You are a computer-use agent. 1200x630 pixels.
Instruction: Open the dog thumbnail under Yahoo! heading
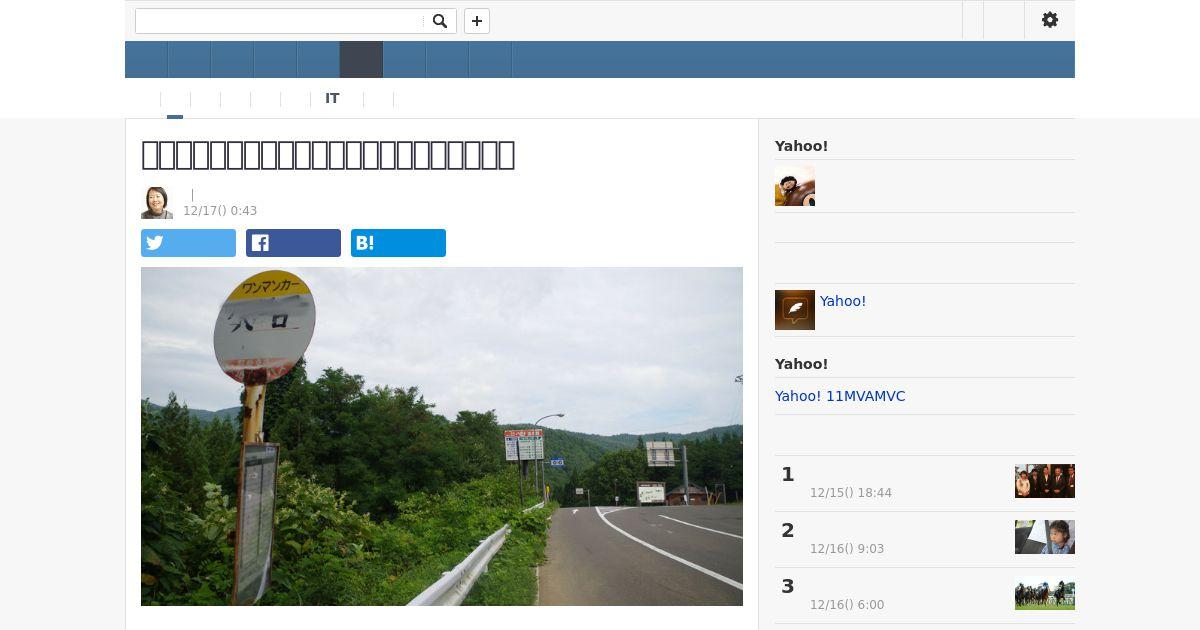pyautogui.click(x=795, y=186)
